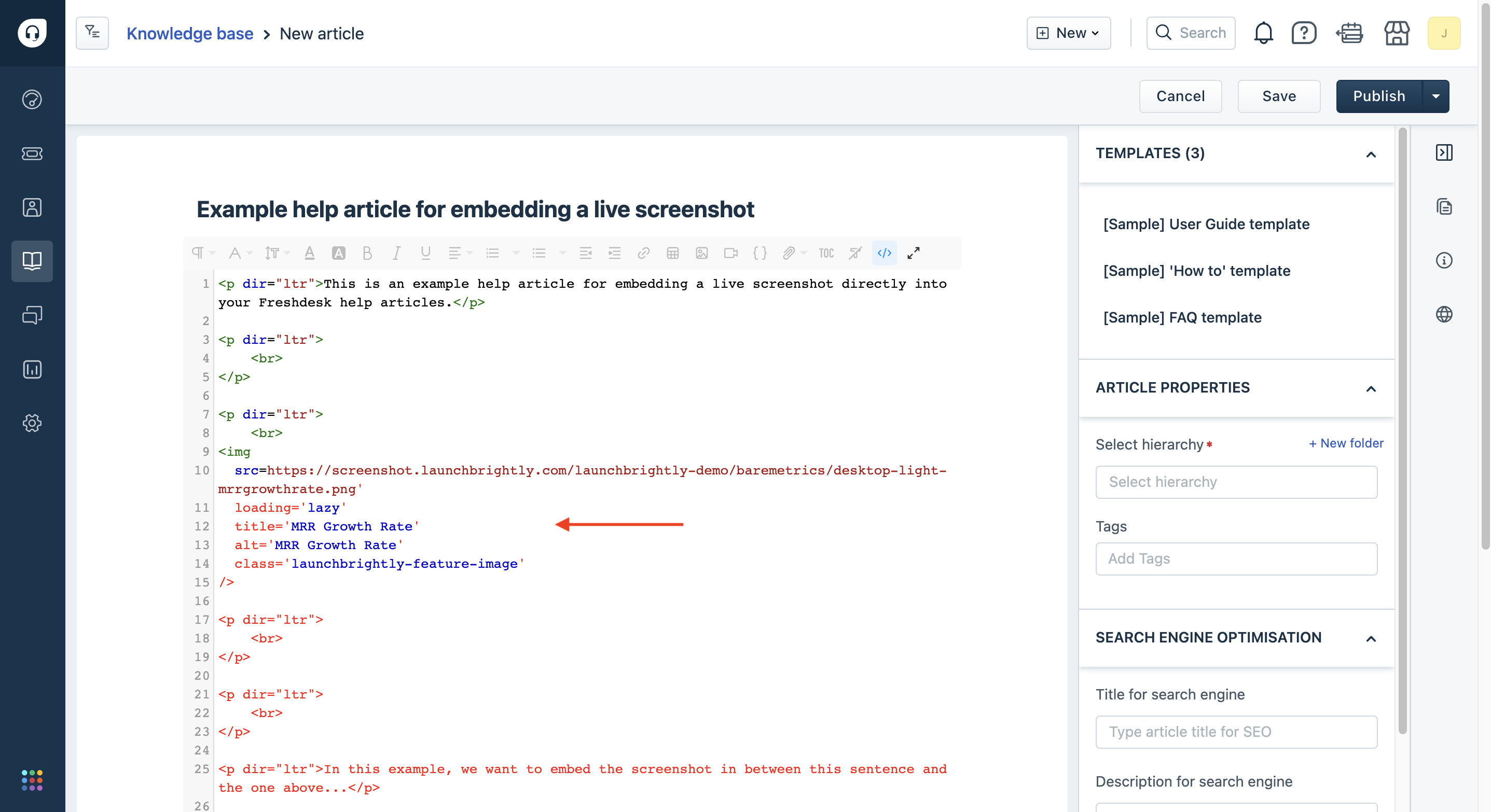The image size is (1491, 812).
Task: Click the Search box in header
Action: [x=1191, y=33]
